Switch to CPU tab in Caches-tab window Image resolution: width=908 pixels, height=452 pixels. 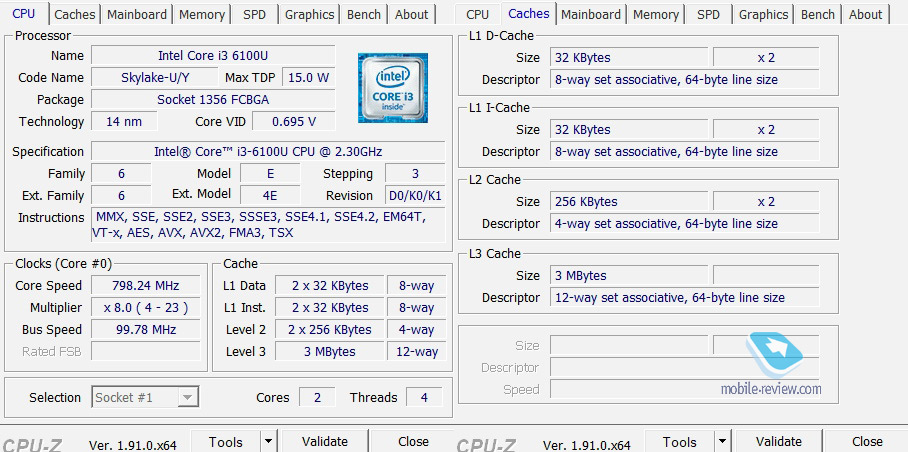point(477,14)
